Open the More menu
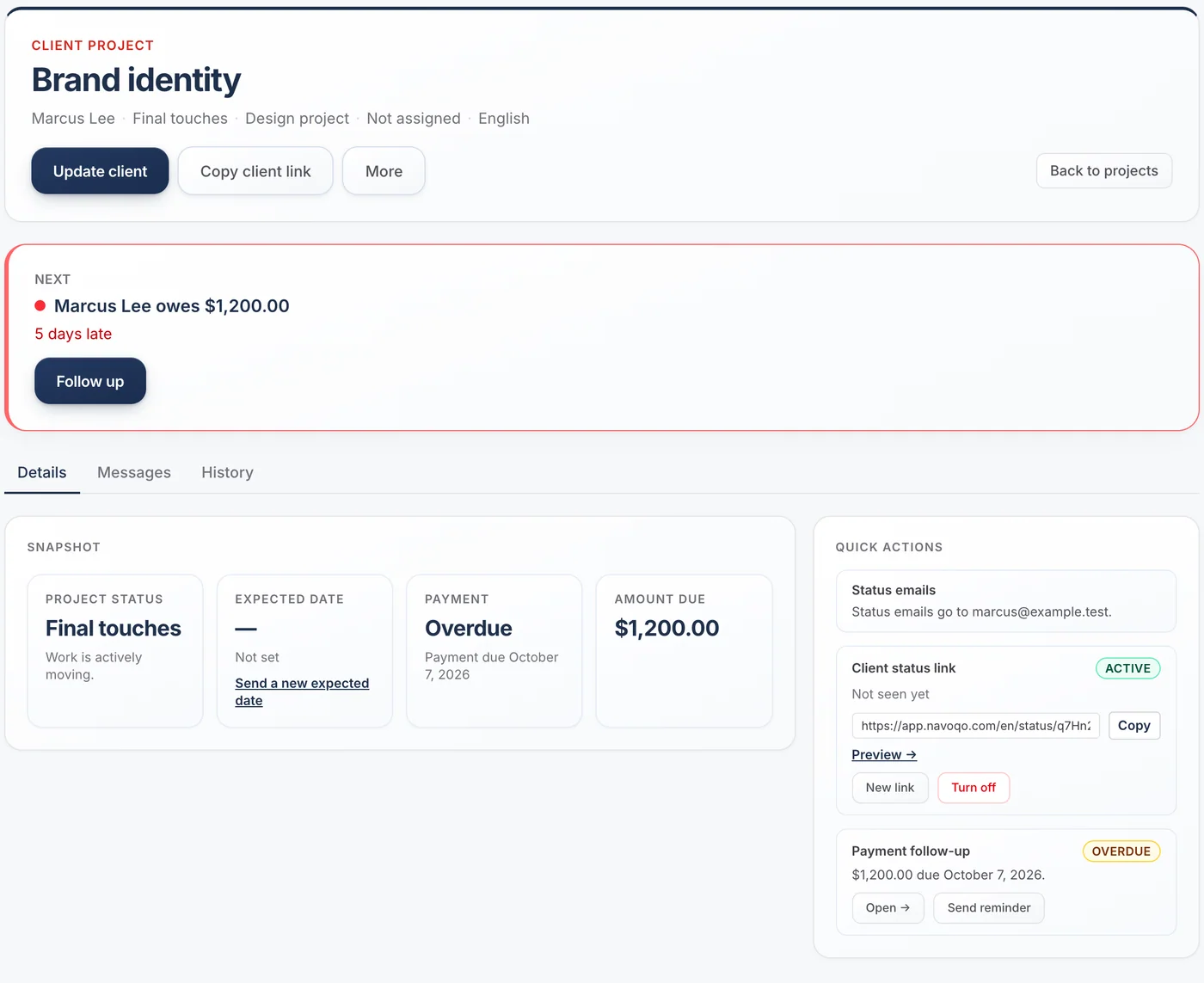This screenshot has height=983, width=1204. coord(384,171)
